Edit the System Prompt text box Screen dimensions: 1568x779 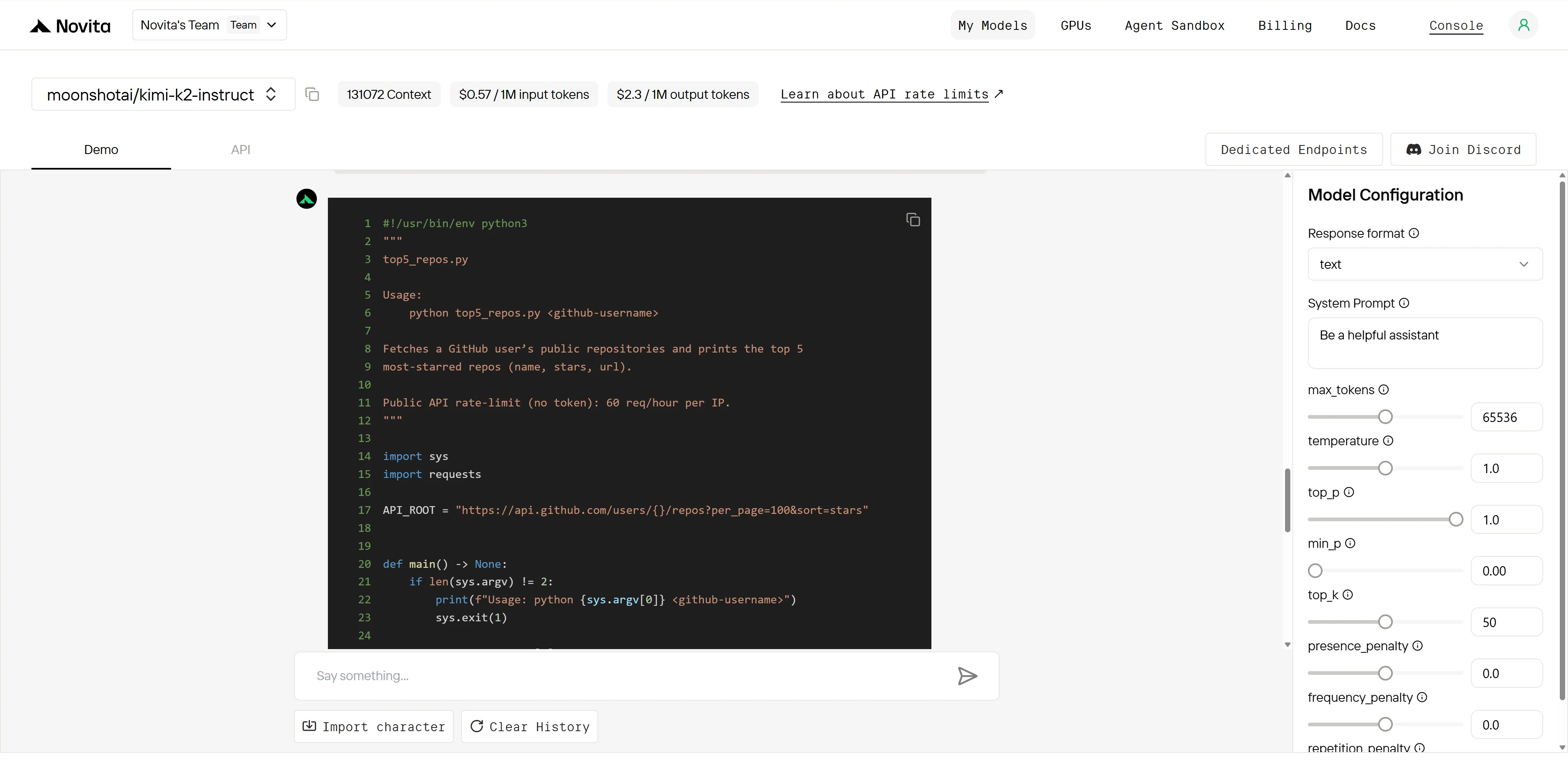point(1424,343)
